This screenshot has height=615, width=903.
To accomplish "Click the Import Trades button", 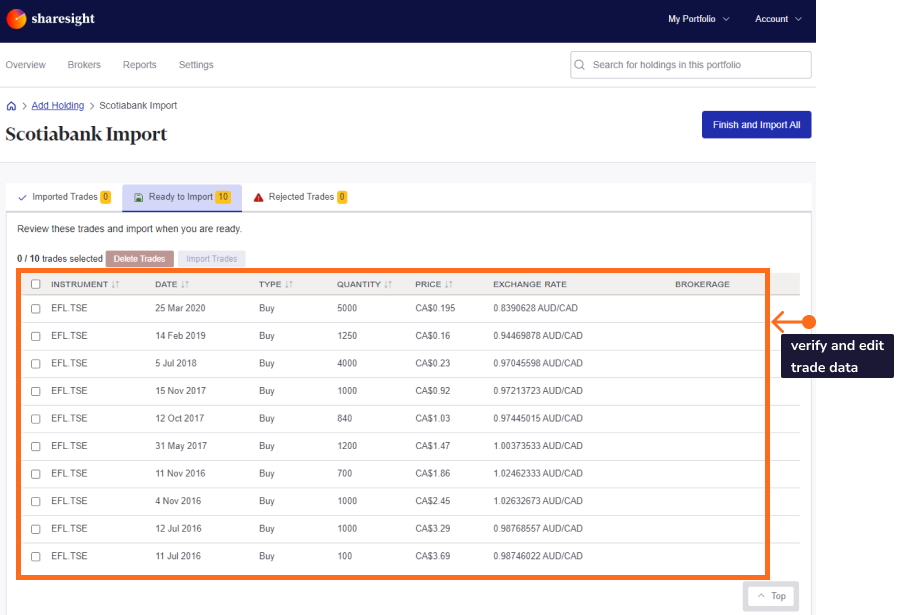I will click(211, 259).
